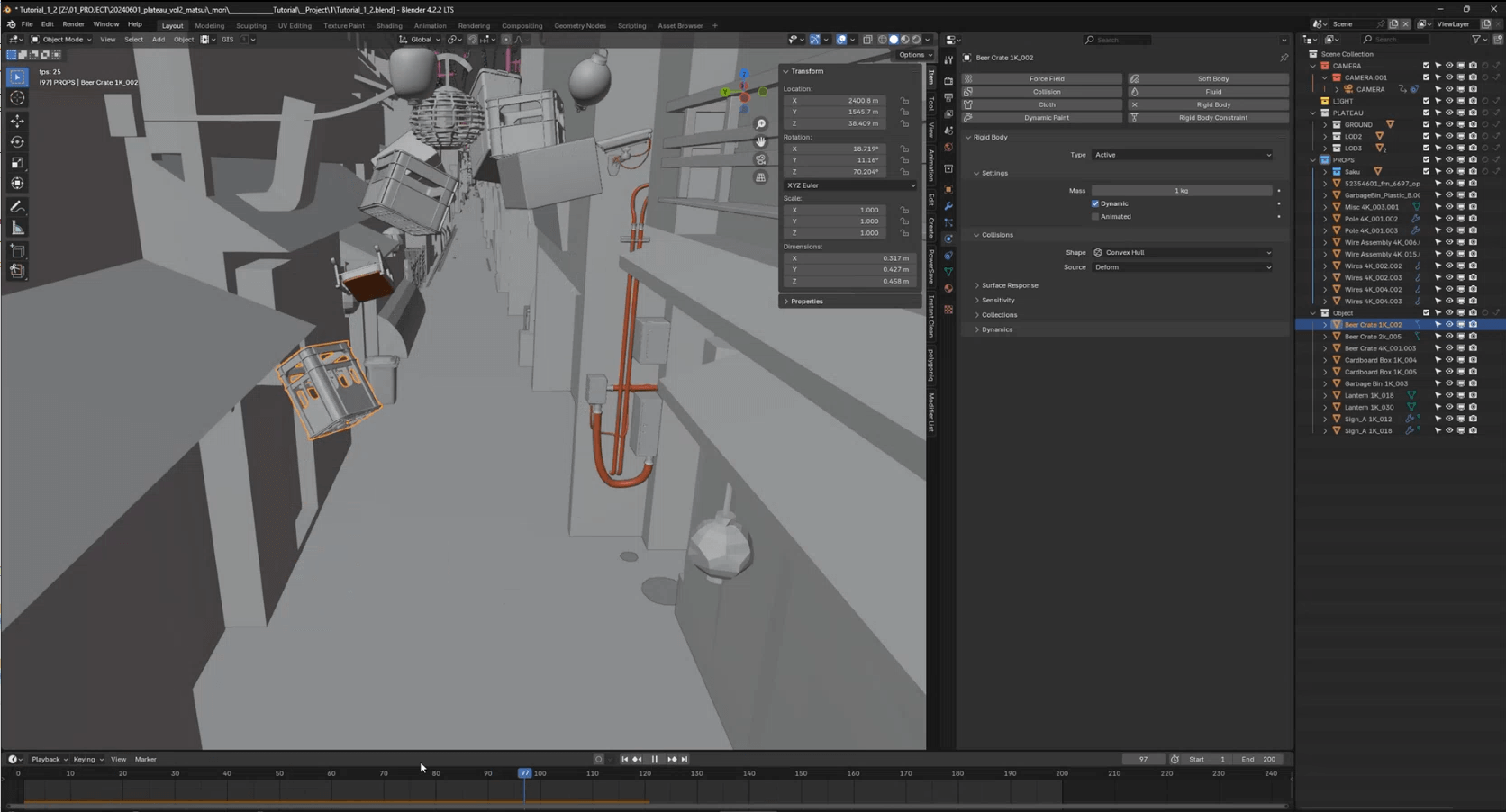Screen dimensions: 1506x812
Task: Select solid viewport shading mode
Action: 894,40
